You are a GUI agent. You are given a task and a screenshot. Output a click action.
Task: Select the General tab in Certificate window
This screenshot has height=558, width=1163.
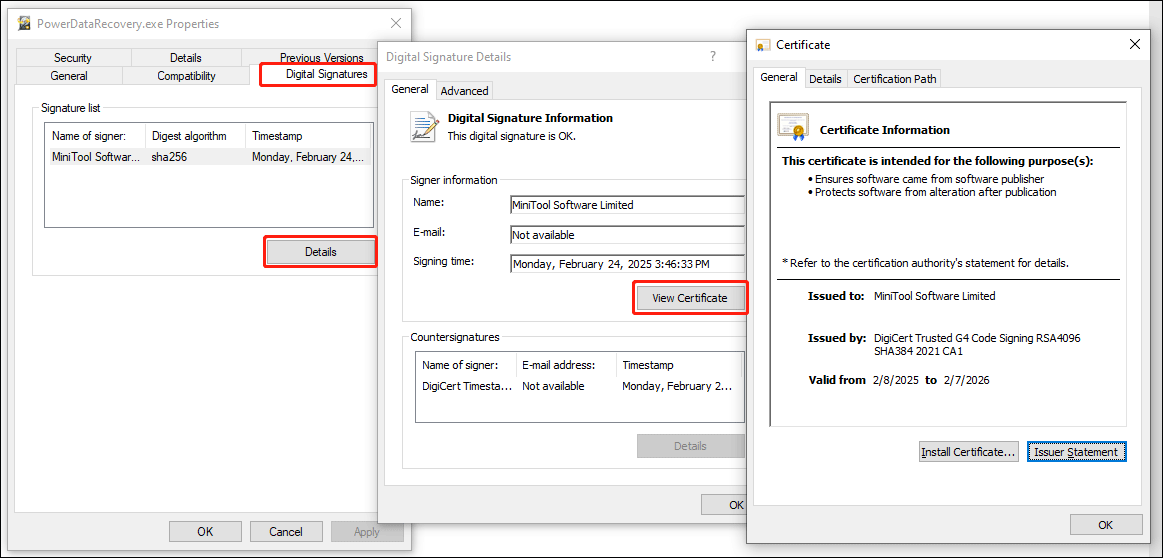pyautogui.click(x=779, y=77)
